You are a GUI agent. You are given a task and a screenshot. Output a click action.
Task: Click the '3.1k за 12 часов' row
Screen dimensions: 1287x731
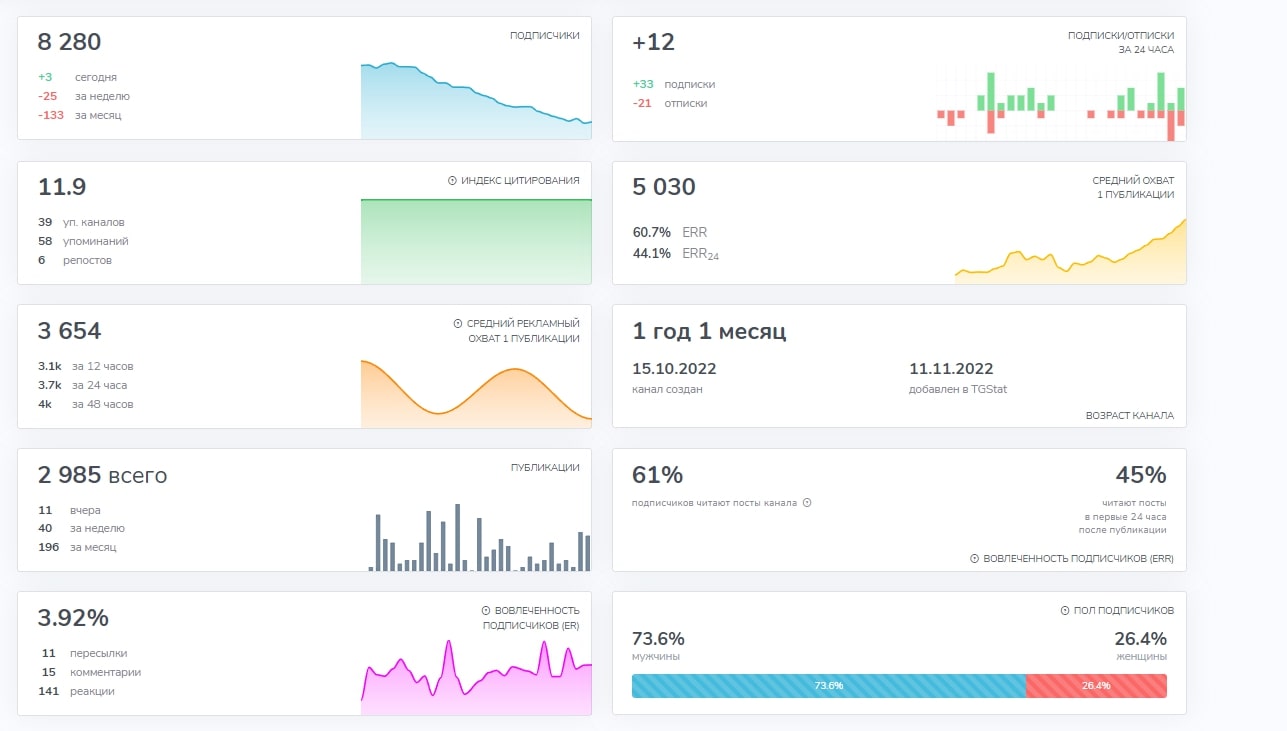click(x=85, y=366)
